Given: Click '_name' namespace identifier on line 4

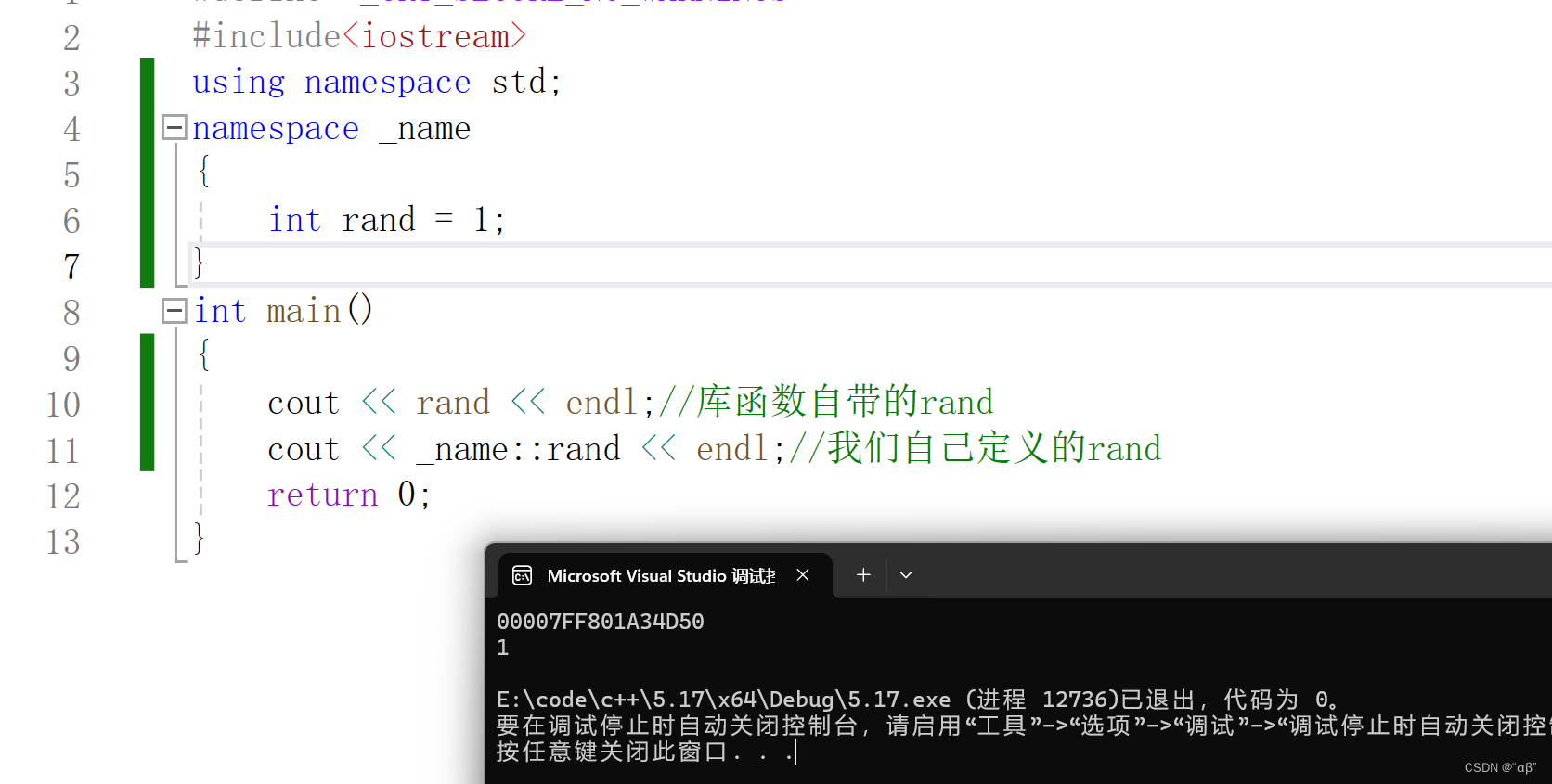Looking at the screenshot, I should point(425,129).
